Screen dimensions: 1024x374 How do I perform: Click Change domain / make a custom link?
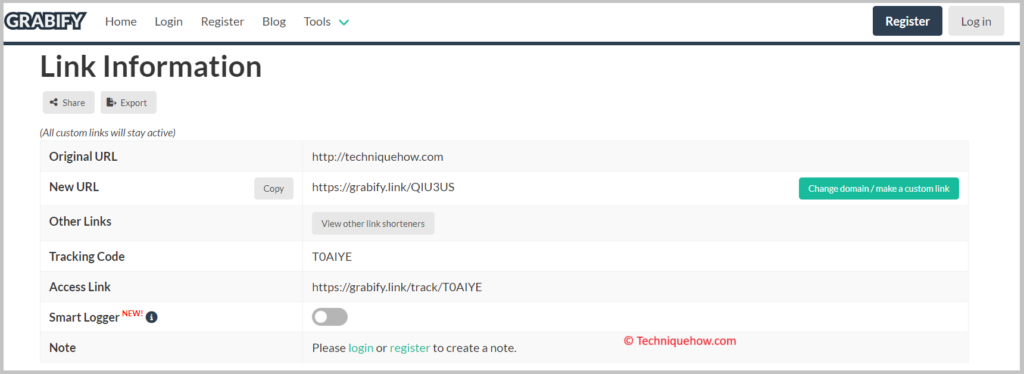878,189
